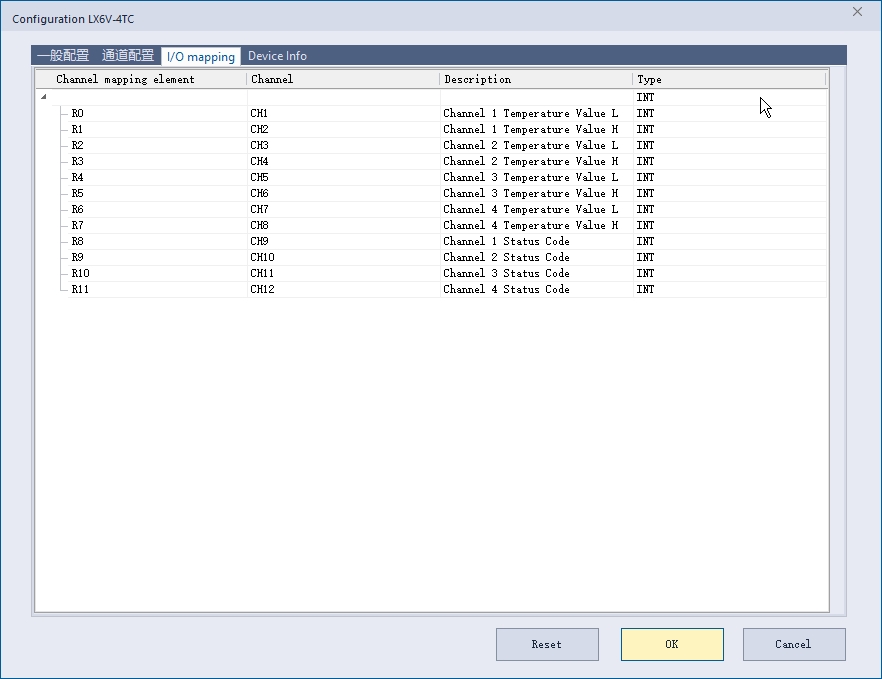Choose the R5 mapping element

pos(78,194)
